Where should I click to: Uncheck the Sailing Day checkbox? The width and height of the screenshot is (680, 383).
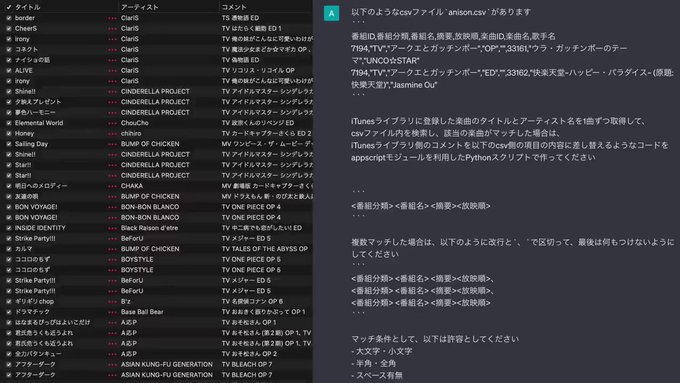tap(9, 144)
